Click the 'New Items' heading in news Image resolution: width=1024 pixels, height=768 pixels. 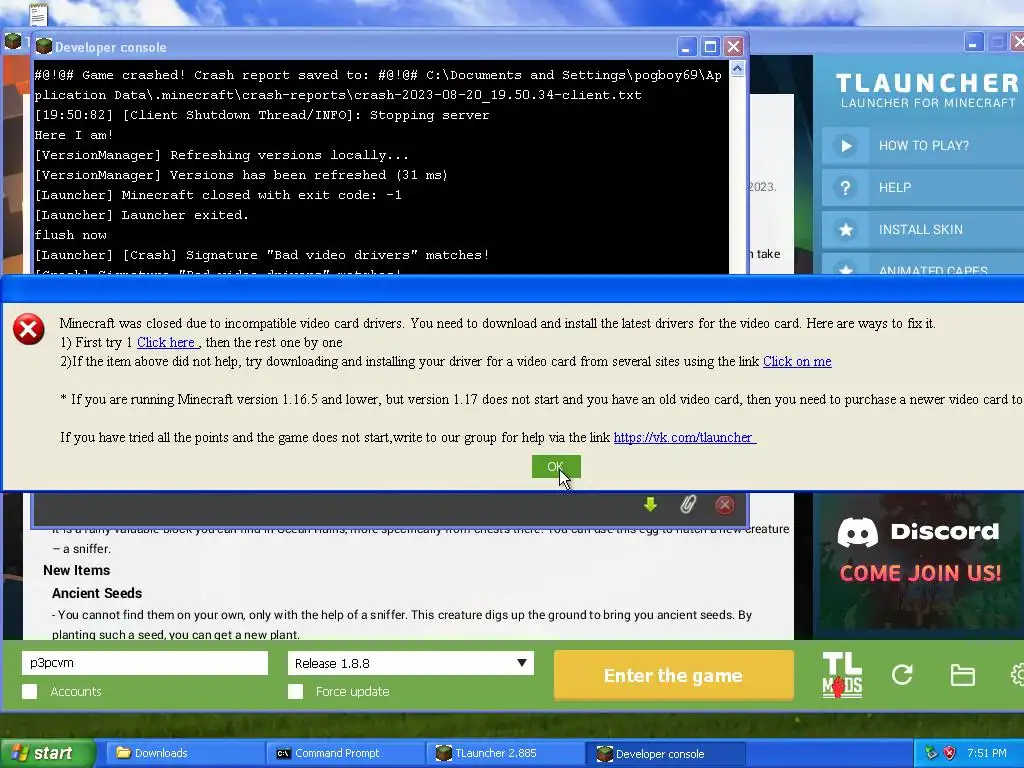(x=76, y=570)
